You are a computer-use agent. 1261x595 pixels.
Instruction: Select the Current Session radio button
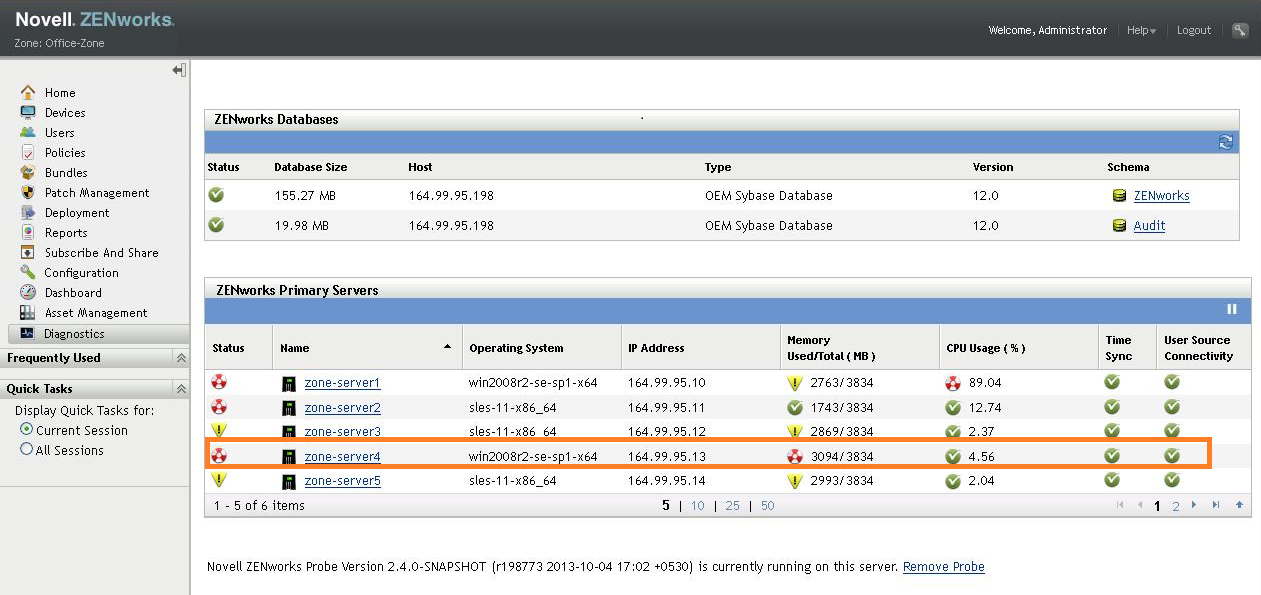click(x=27, y=429)
